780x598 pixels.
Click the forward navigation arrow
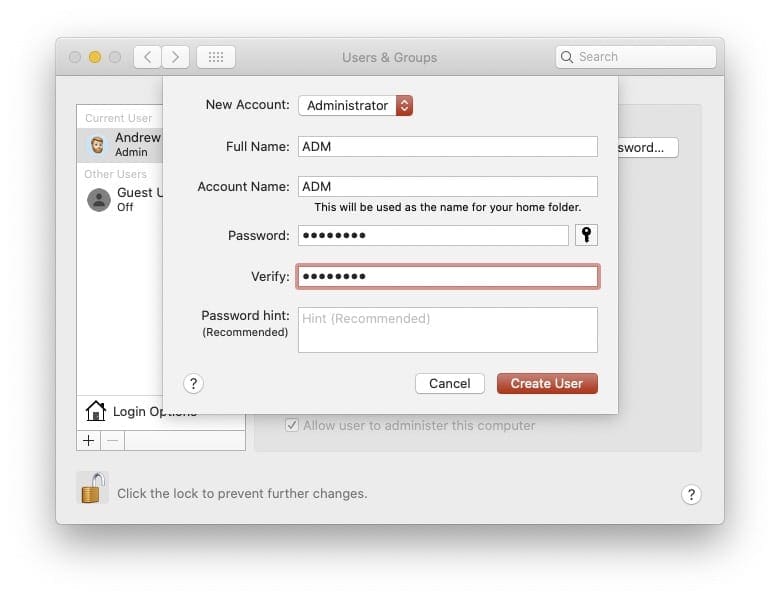pyautogui.click(x=175, y=57)
